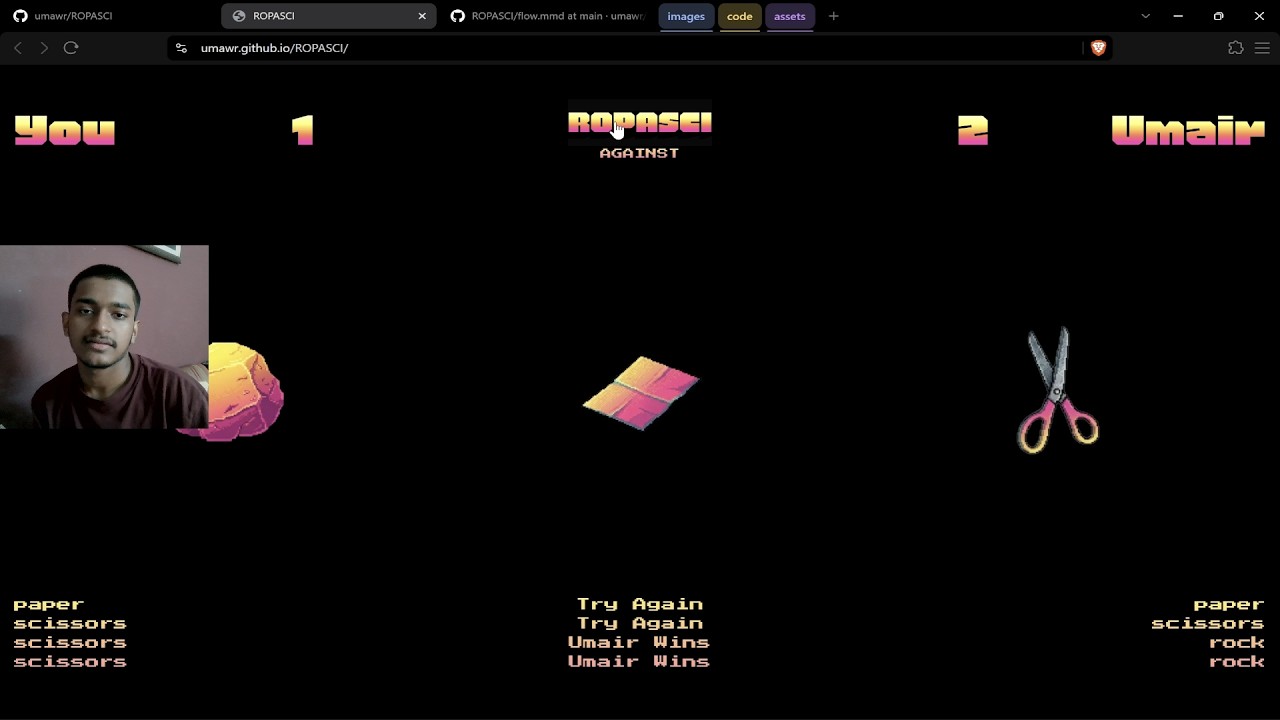View site information icon in address bar
Viewport: 1280px width, 720px height.
click(x=181, y=48)
